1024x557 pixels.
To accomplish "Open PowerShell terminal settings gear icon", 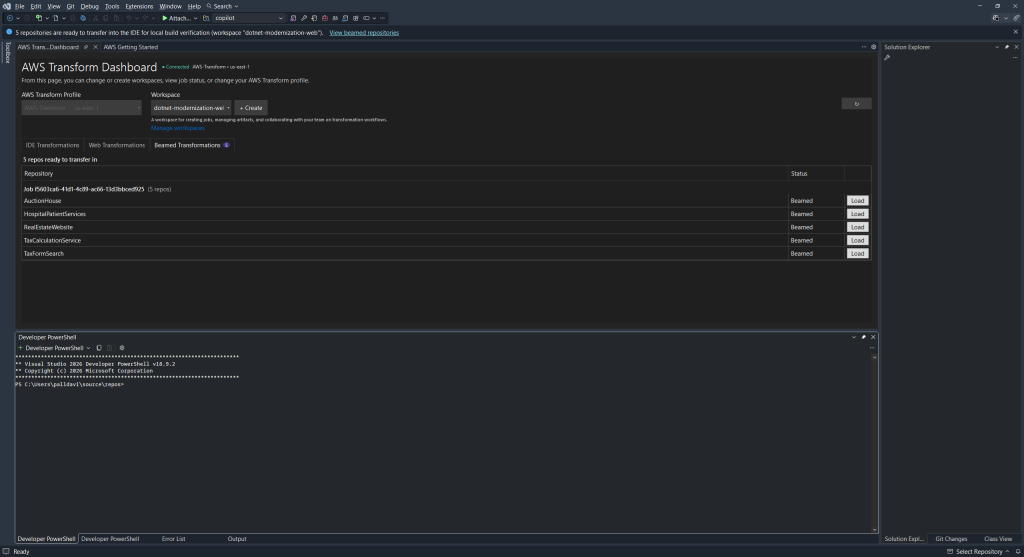I will (x=121, y=348).
